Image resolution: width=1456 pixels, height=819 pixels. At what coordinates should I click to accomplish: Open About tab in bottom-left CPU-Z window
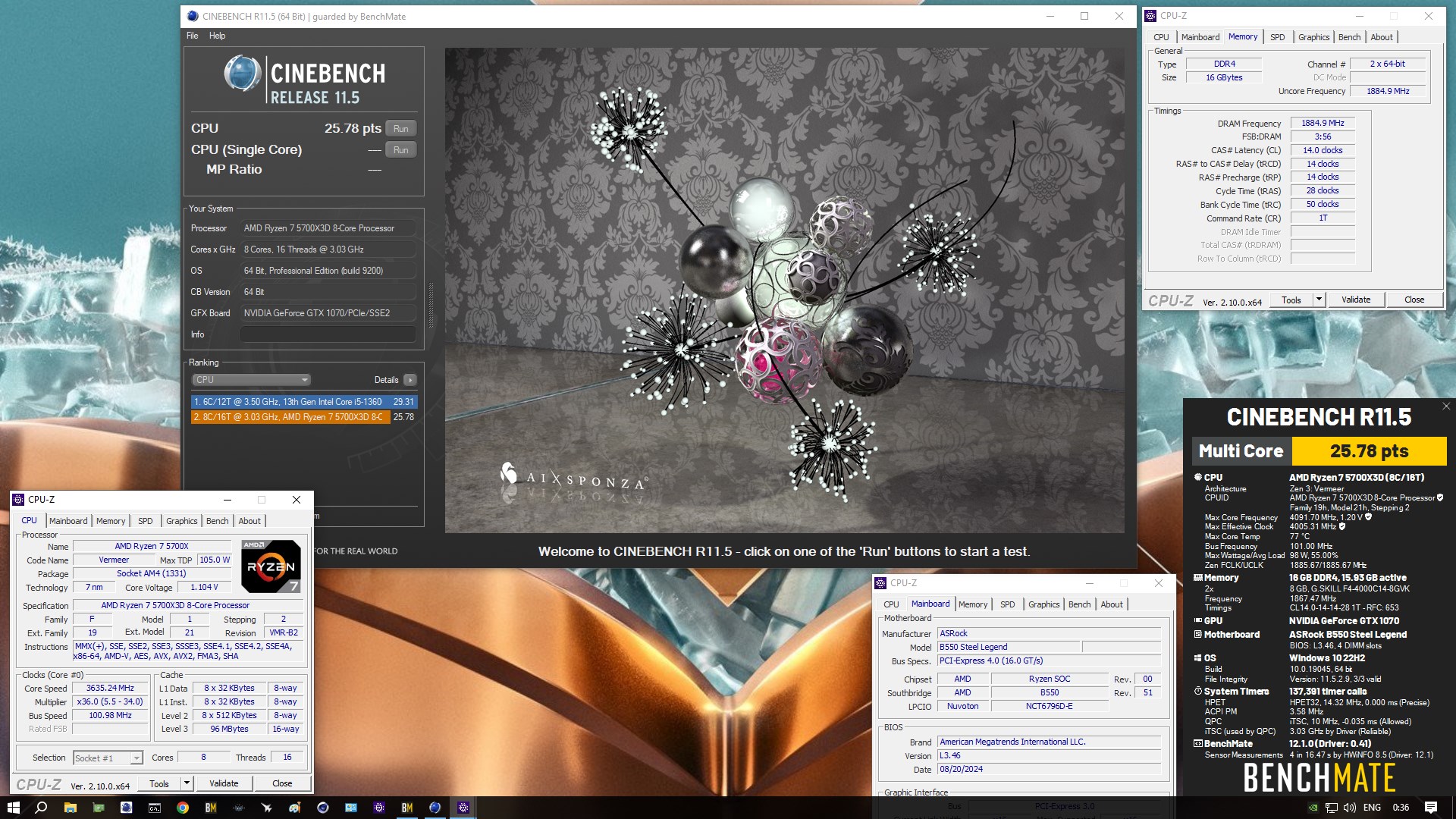point(249,521)
